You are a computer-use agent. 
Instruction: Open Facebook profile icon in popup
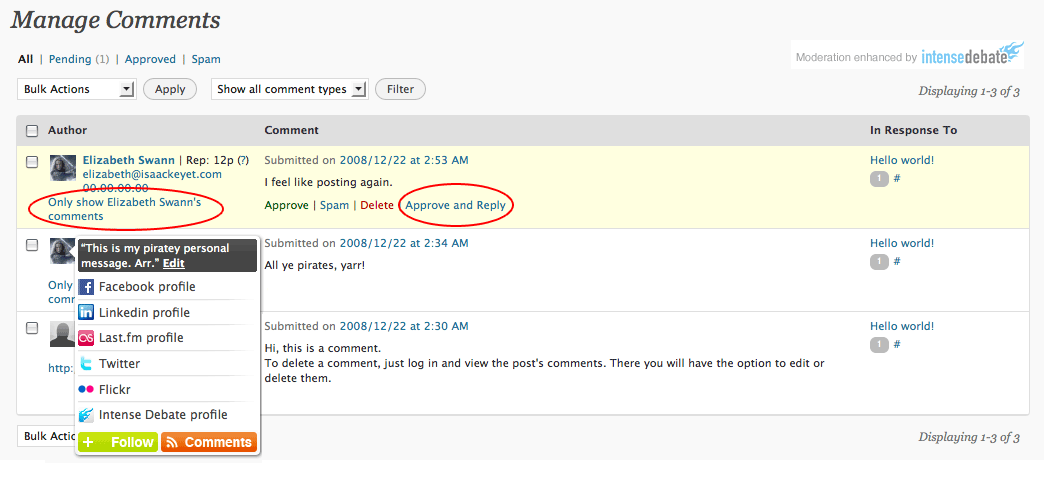pos(87,287)
